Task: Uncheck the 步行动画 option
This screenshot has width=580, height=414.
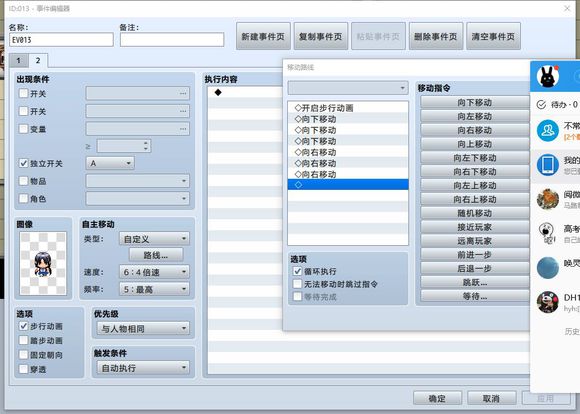Action: click(x=23, y=326)
